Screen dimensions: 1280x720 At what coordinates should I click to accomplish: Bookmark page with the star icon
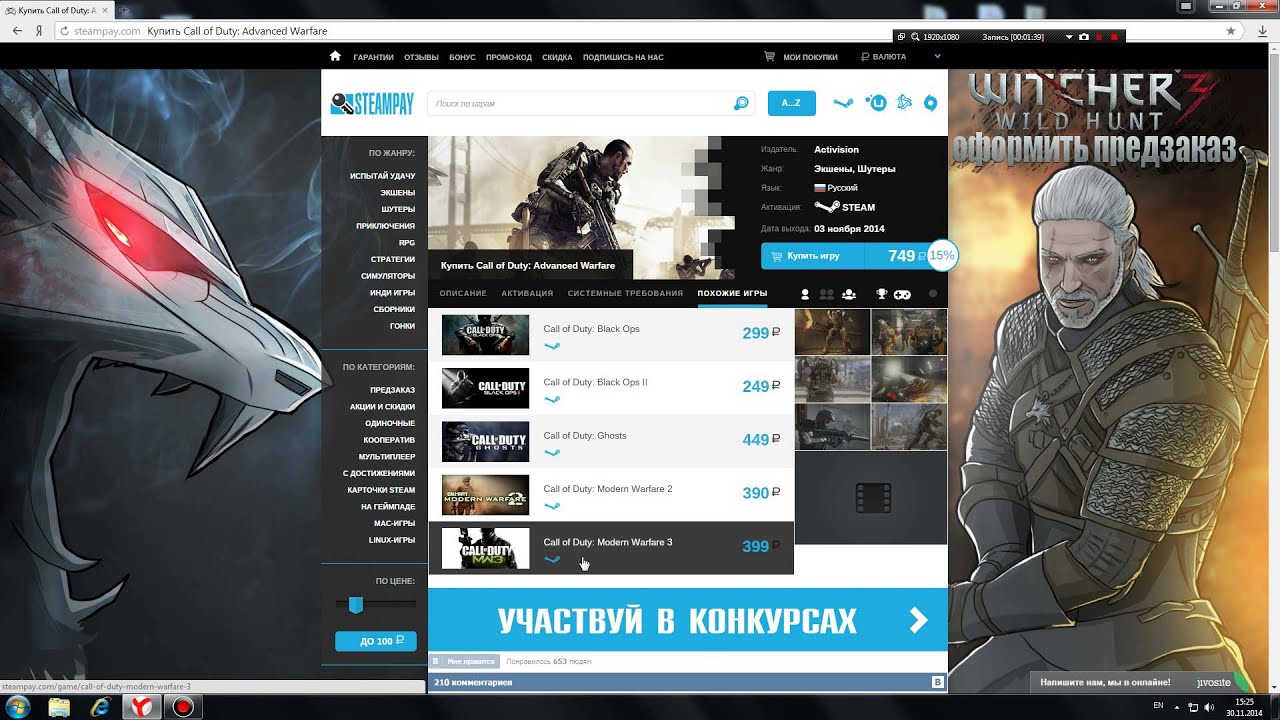(x=1232, y=31)
